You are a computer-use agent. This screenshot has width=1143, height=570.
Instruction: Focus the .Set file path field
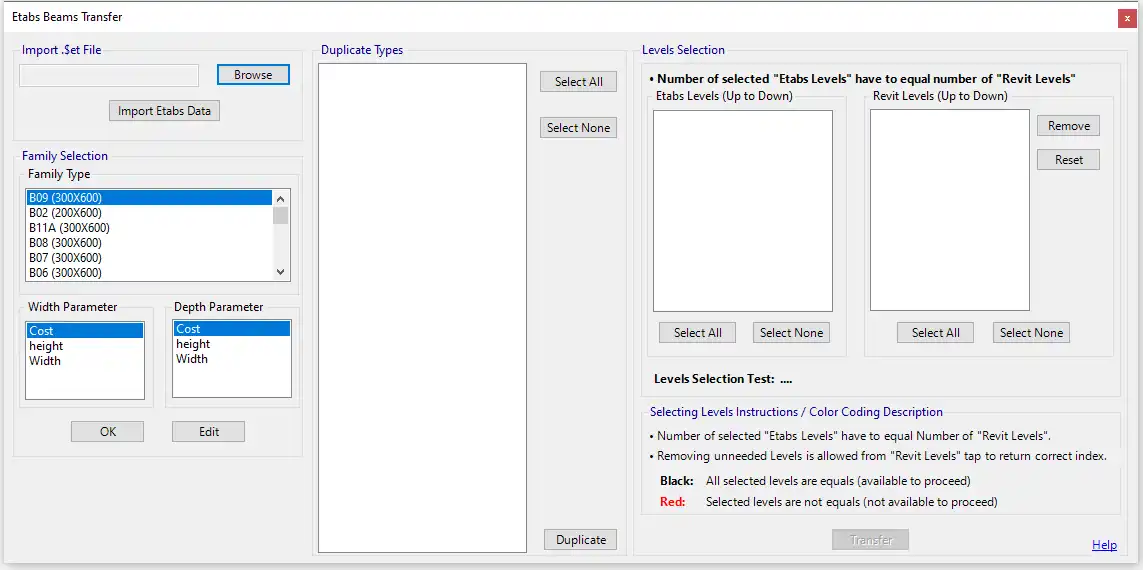point(109,75)
